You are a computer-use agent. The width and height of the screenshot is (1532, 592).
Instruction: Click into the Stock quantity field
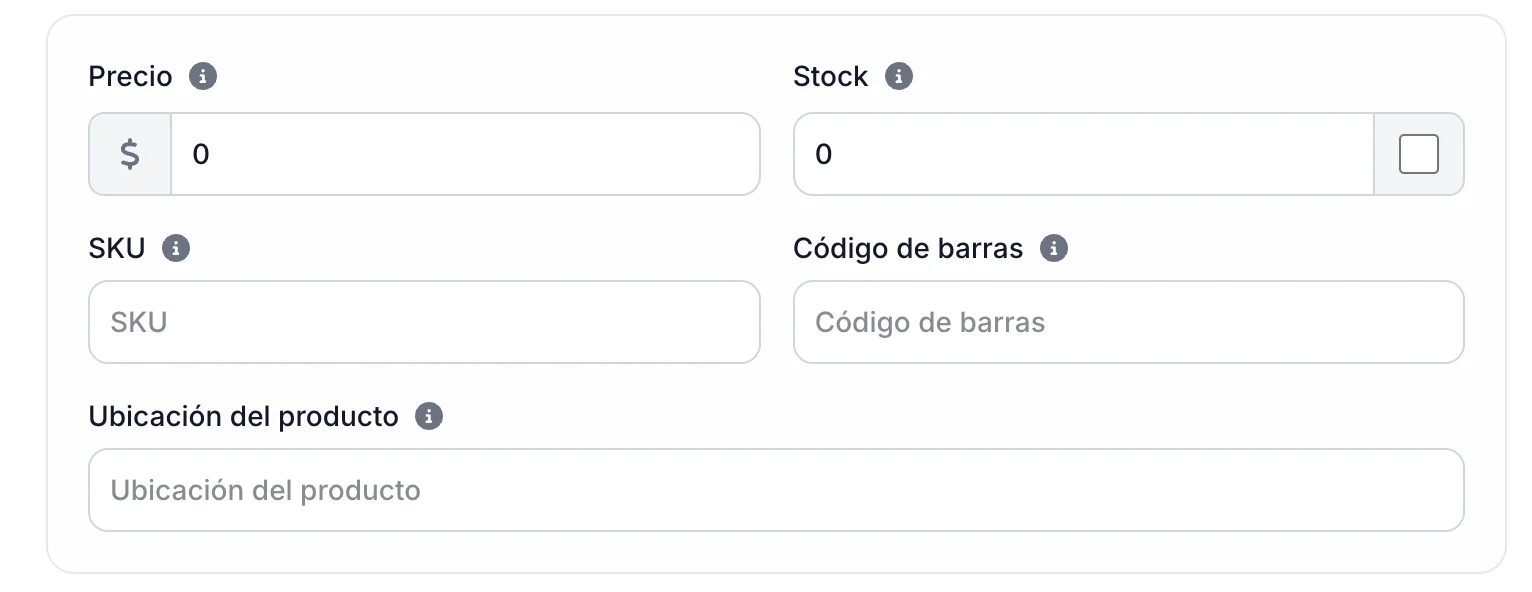point(1083,154)
